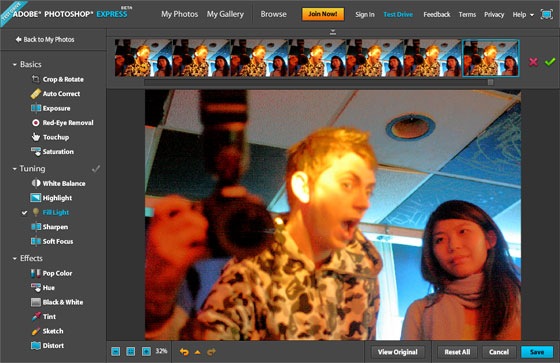The width and height of the screenshot is (560, 363).
Task: Toggle the checkmark beside Fill Light
Action: (24, 213)
